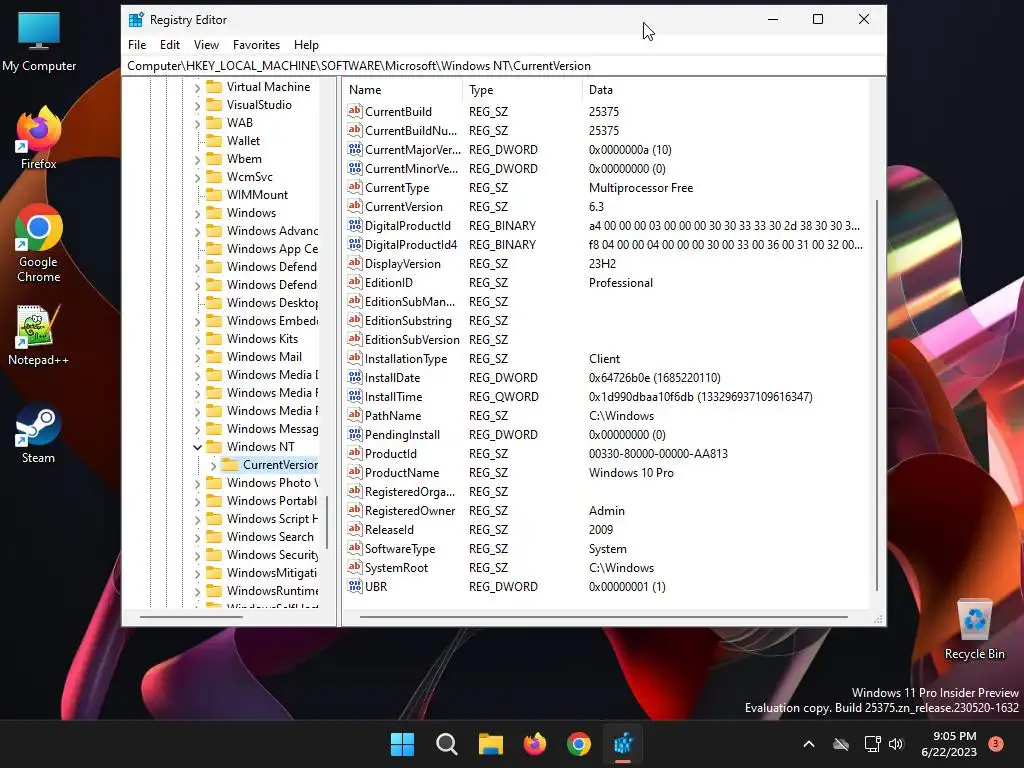The height and width of the screenshot is (768, 1024).
Task: Click the registry path address bar
Action: tap(504, 66)
